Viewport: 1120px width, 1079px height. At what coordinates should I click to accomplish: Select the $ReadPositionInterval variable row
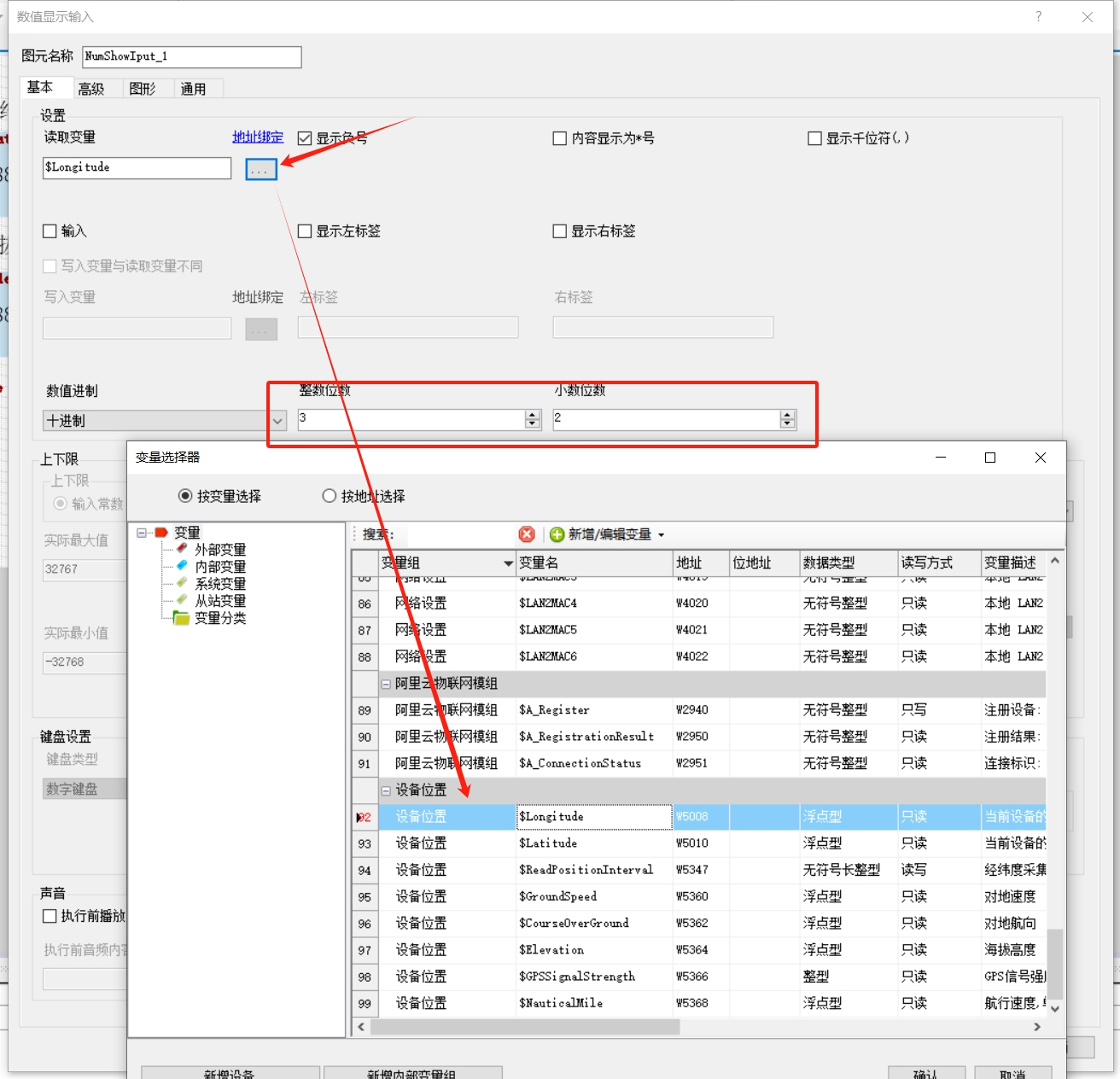click(700, 870)
